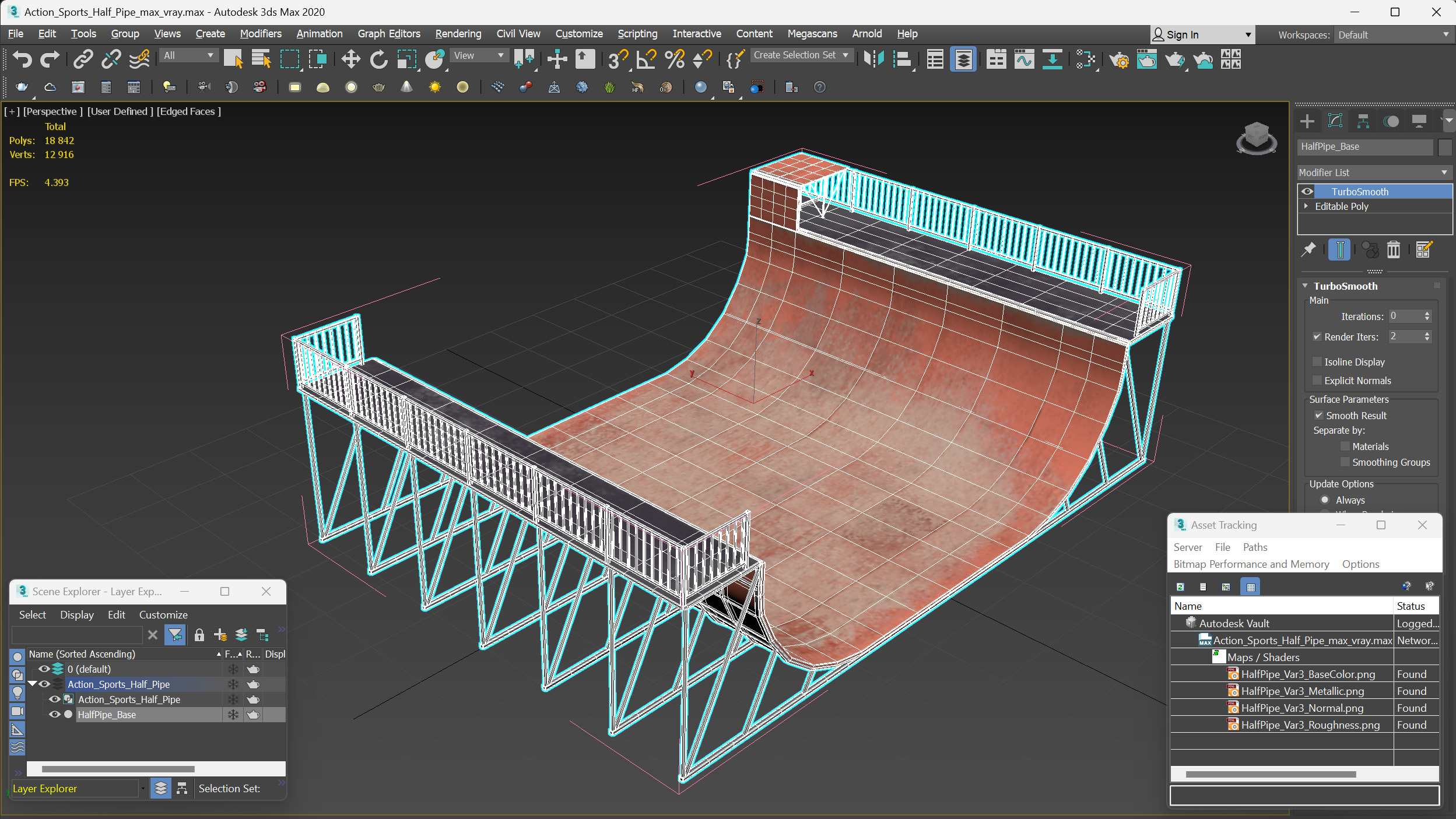
Task: Open the Rendering menu
Action: (456, 33)
